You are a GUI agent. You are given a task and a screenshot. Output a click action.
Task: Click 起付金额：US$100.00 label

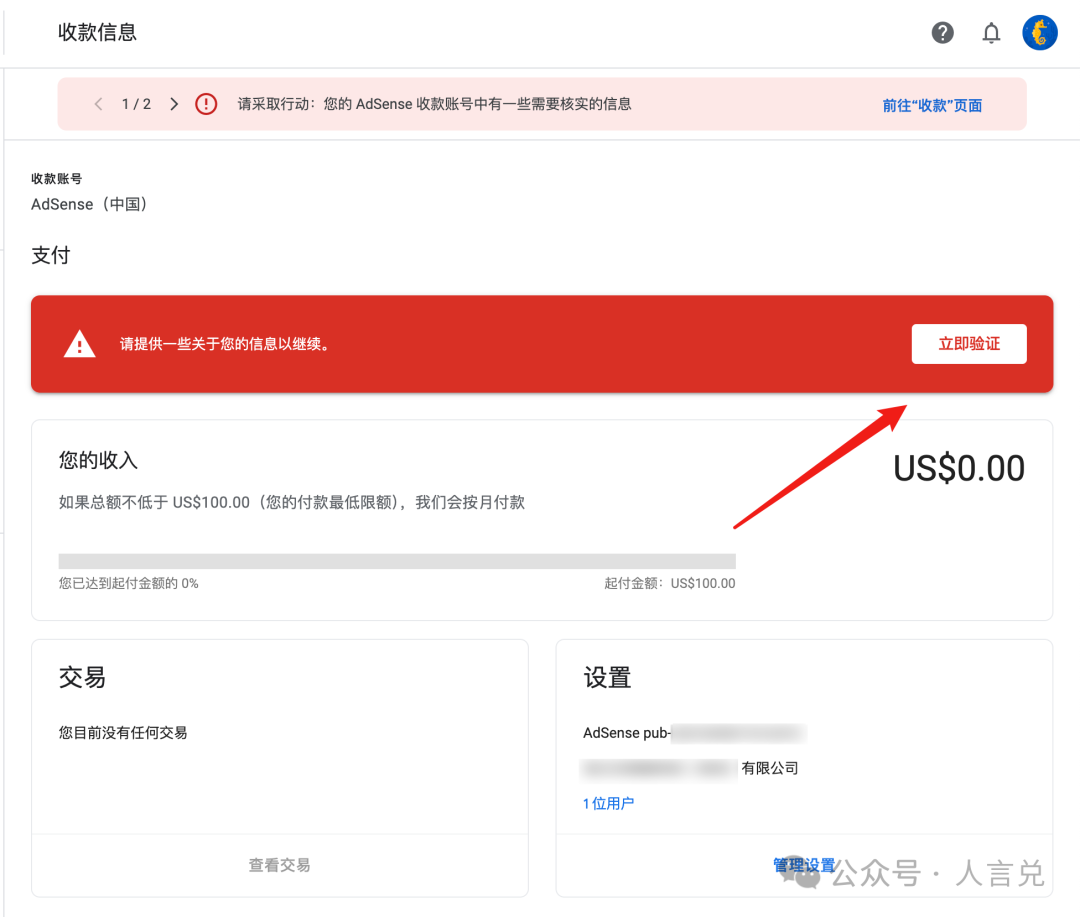(669, 584)
